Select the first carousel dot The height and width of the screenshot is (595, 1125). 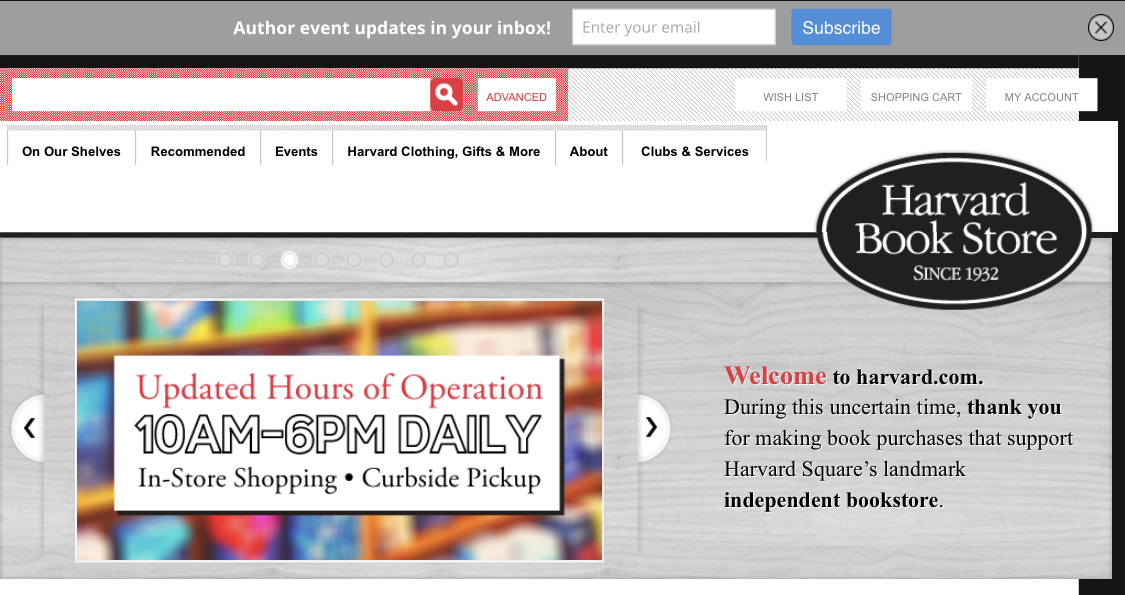click(225, 260)
